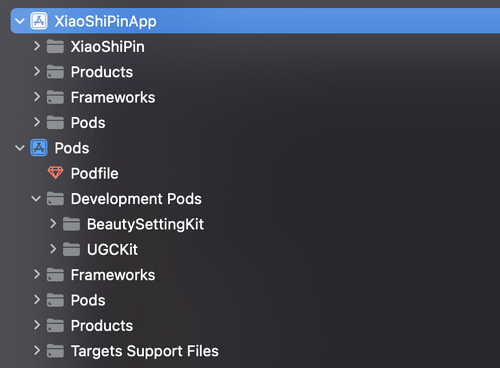This screenshot has width=500, height=368.
Task: Select Frameworks under XiaoShiPinApp project
Action: tap(113, 97)
